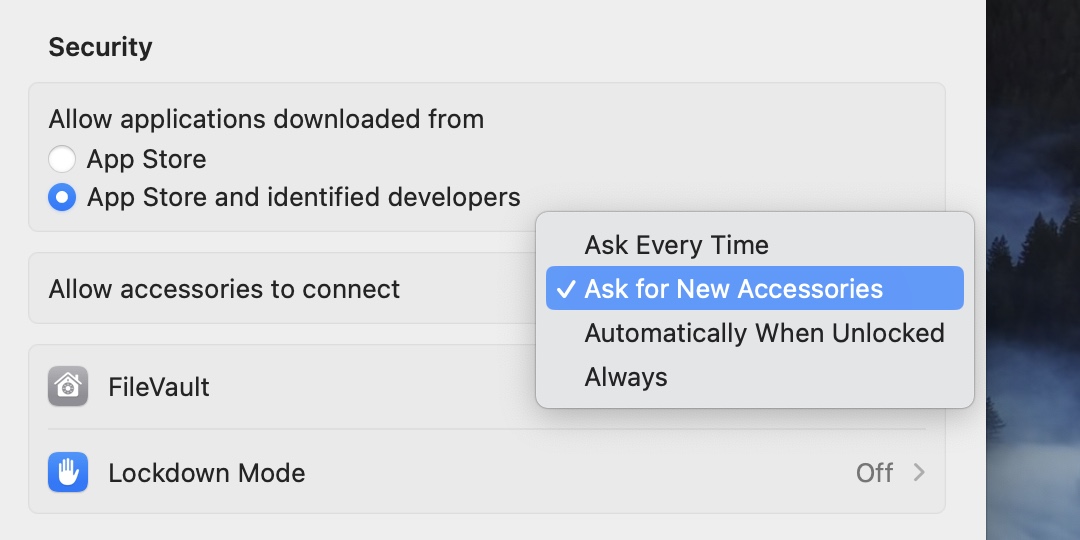This screenshot has height=540, width=1080.
Task: Click the "App Store" option label text
Action: [x=146, y=159]
